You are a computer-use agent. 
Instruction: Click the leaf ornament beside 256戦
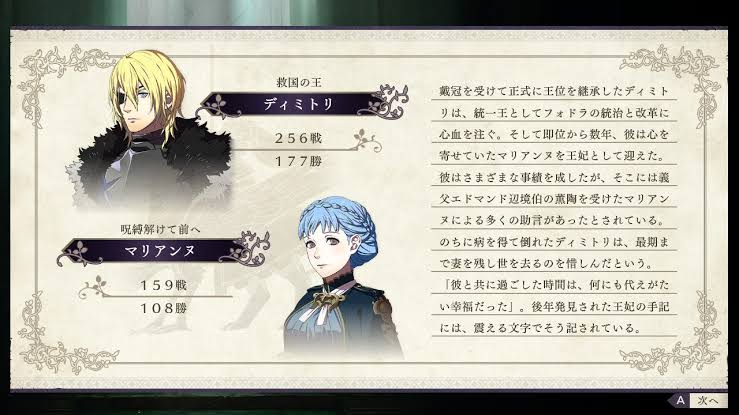click(367, 140)
